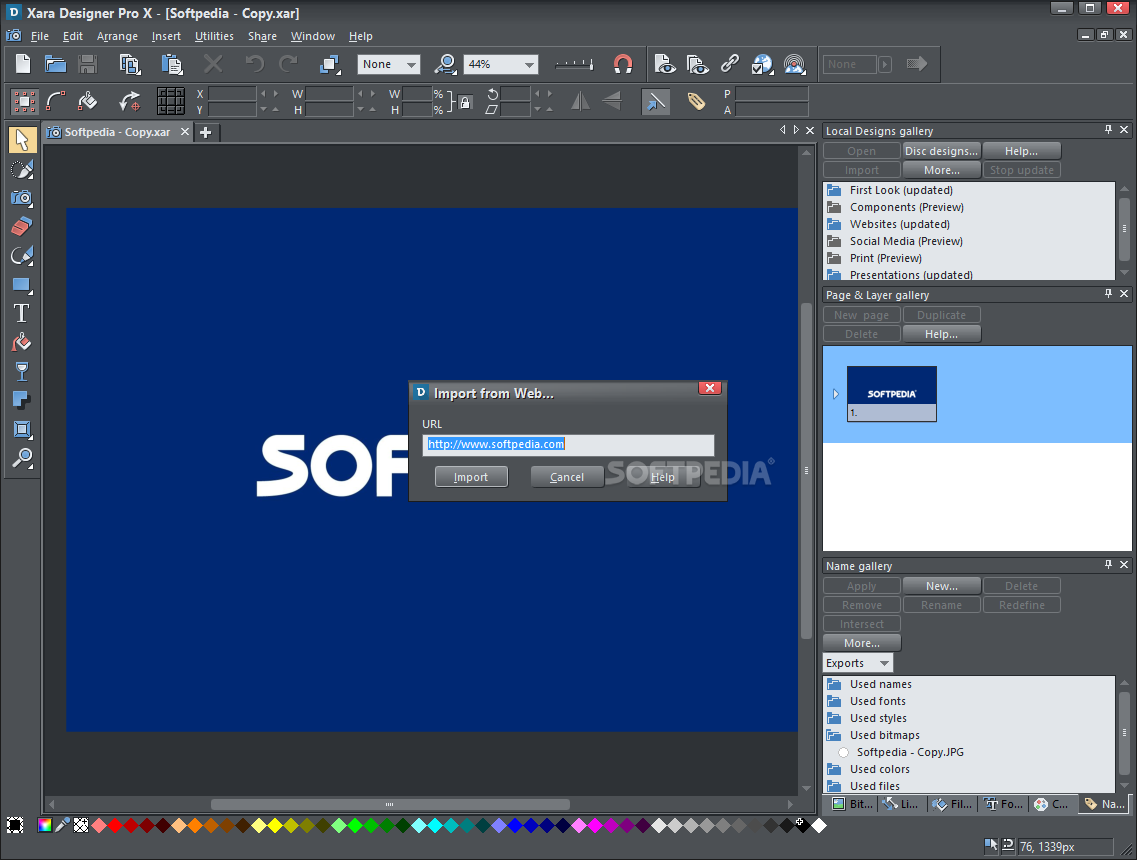Viewport: 1137px width, 860px height.
Task: Click the eyedropper icon in color line
Action: point(63,824)
